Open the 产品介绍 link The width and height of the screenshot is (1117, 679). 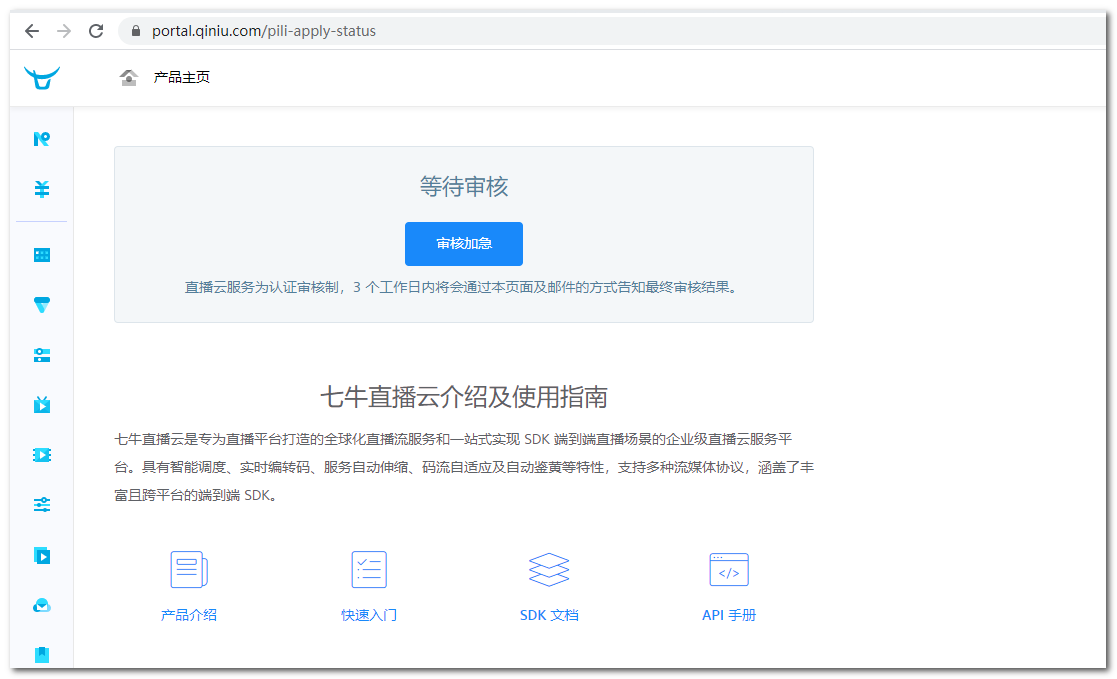189,615
